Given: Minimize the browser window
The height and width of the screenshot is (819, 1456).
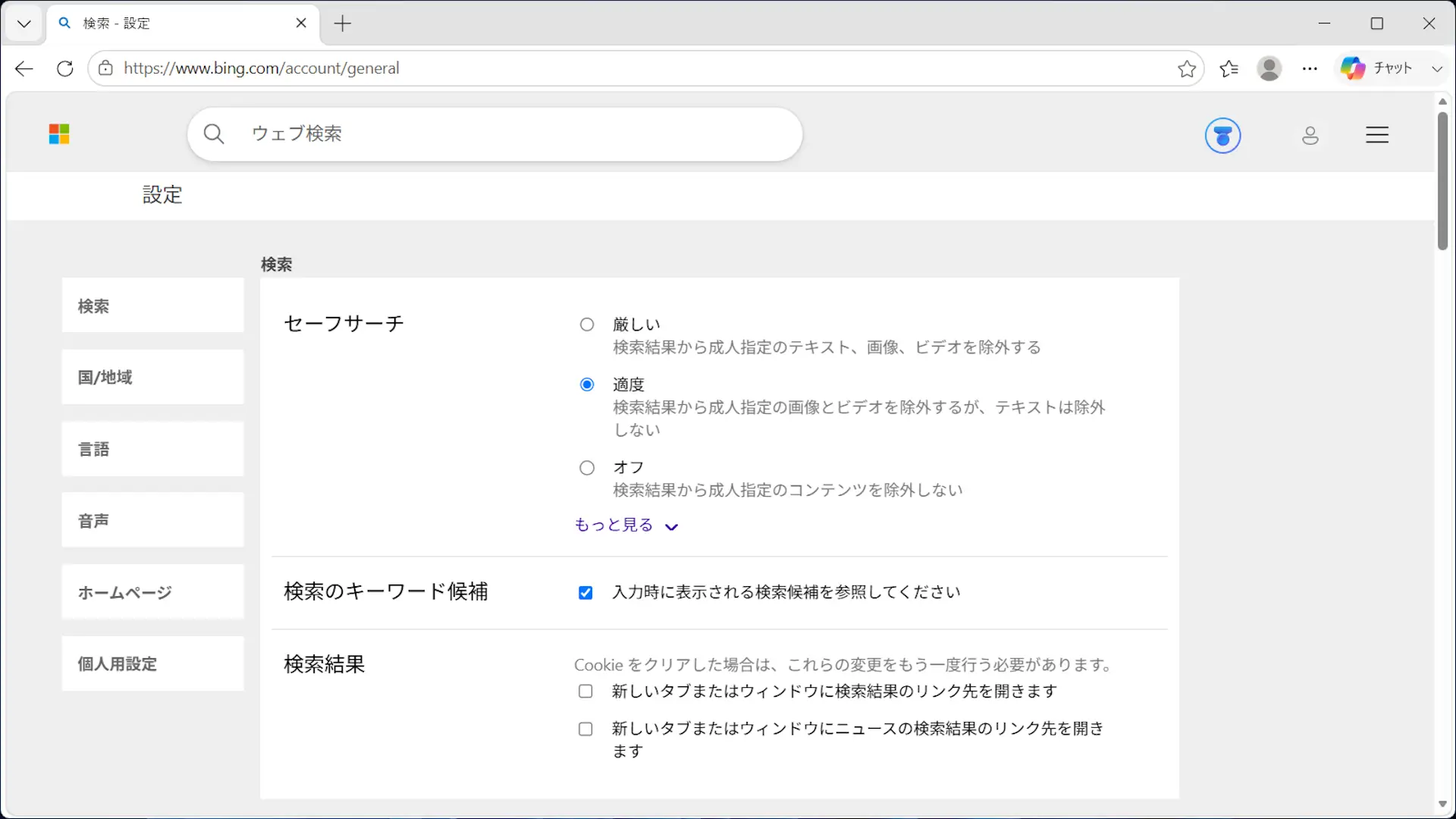Looking at the screenshot, I should point(1325,24).
